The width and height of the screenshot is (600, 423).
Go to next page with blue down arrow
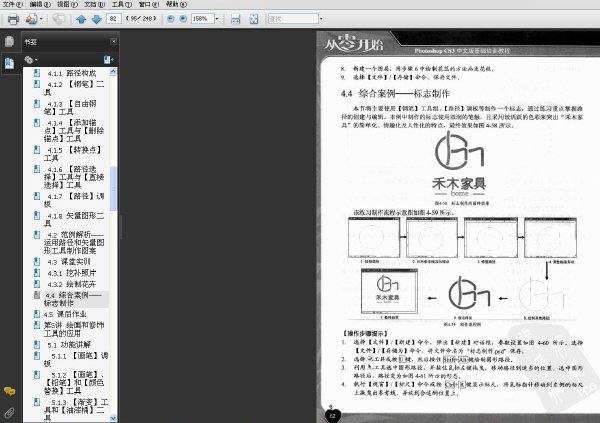point(96,19)
